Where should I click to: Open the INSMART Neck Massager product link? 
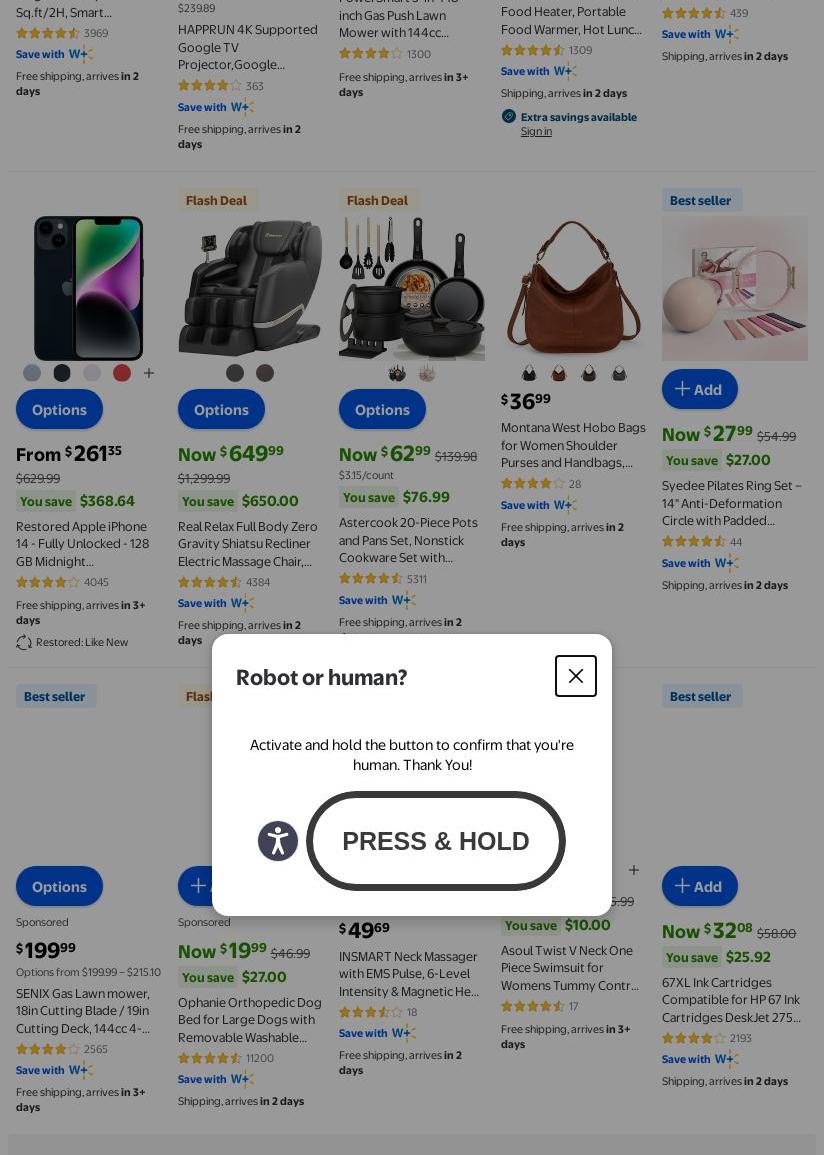pyautogui.click(x=409, y=974)
